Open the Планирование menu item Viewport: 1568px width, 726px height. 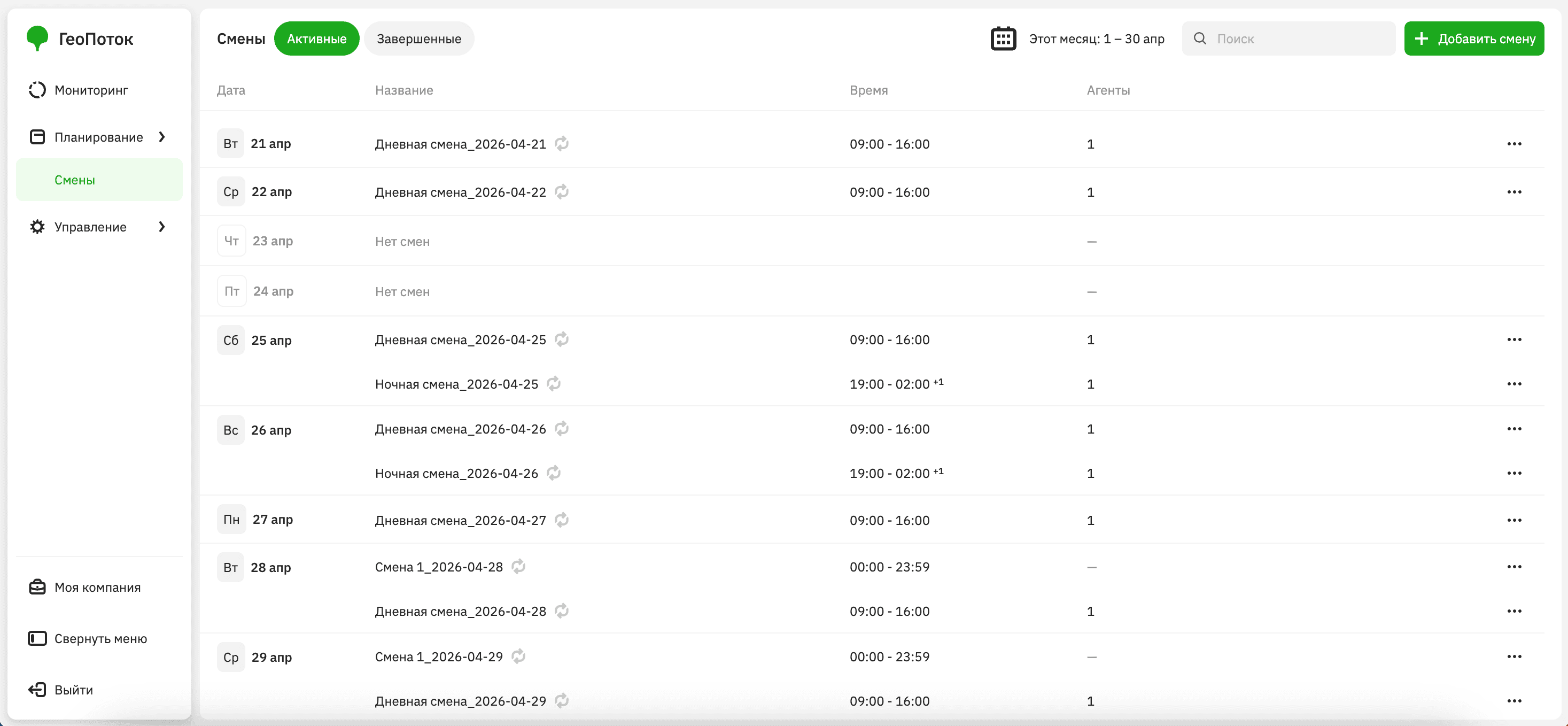[x=99, y=137]
